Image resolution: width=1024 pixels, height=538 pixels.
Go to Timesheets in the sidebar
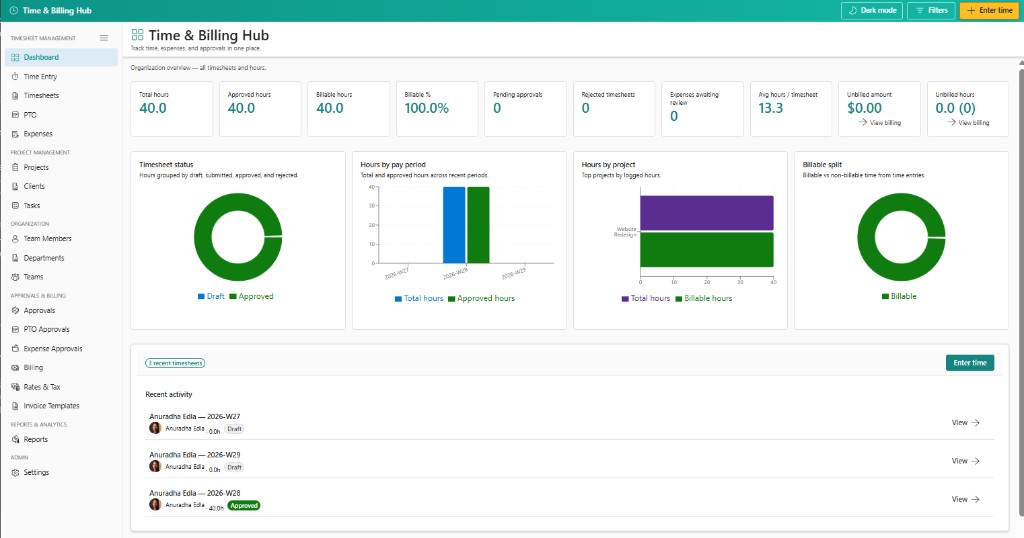click(61, 95)
